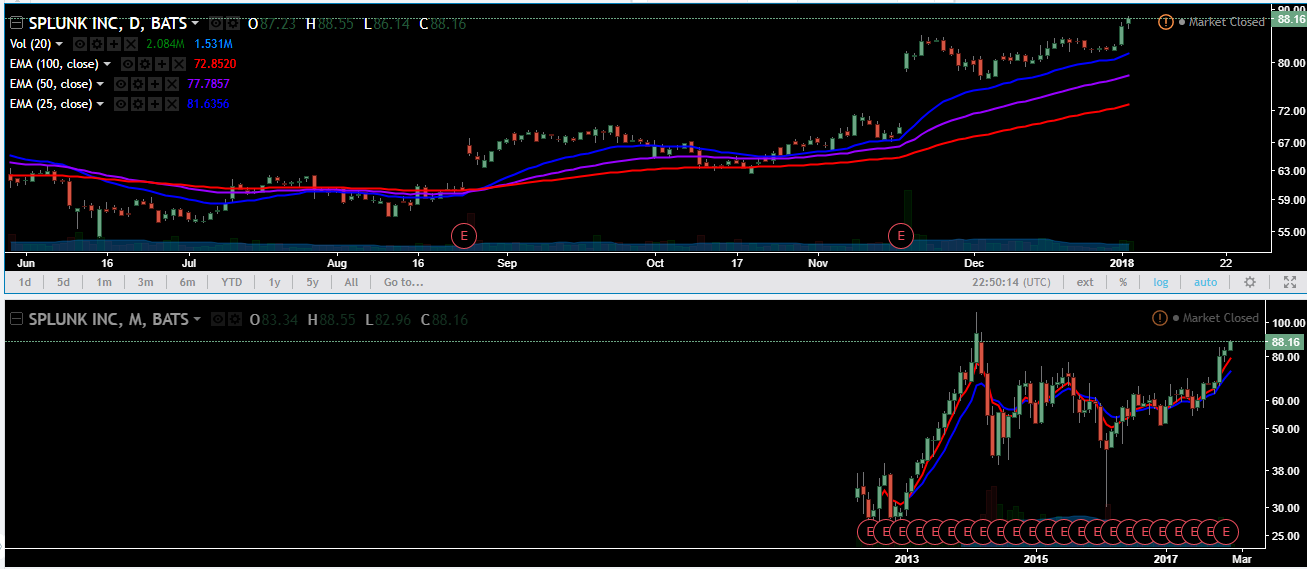Toggle log scale on the chart

[x=1160, y=282]
